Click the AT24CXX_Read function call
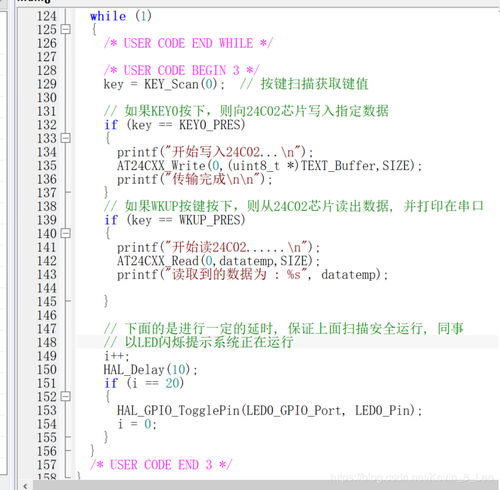The width and height of the screenshot is (500, 490). [x=158, y=261]
